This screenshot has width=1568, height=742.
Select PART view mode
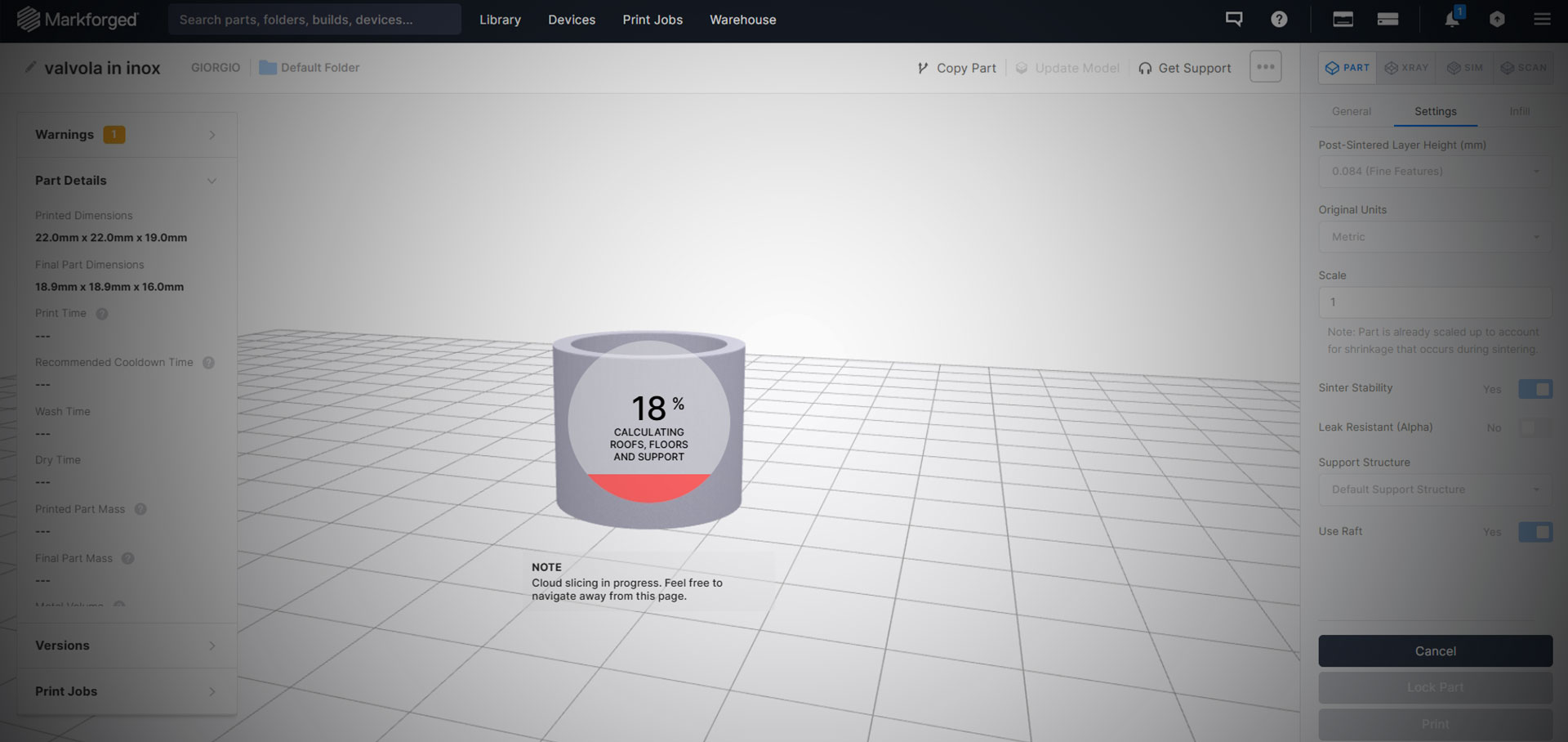pos(1347,68)
